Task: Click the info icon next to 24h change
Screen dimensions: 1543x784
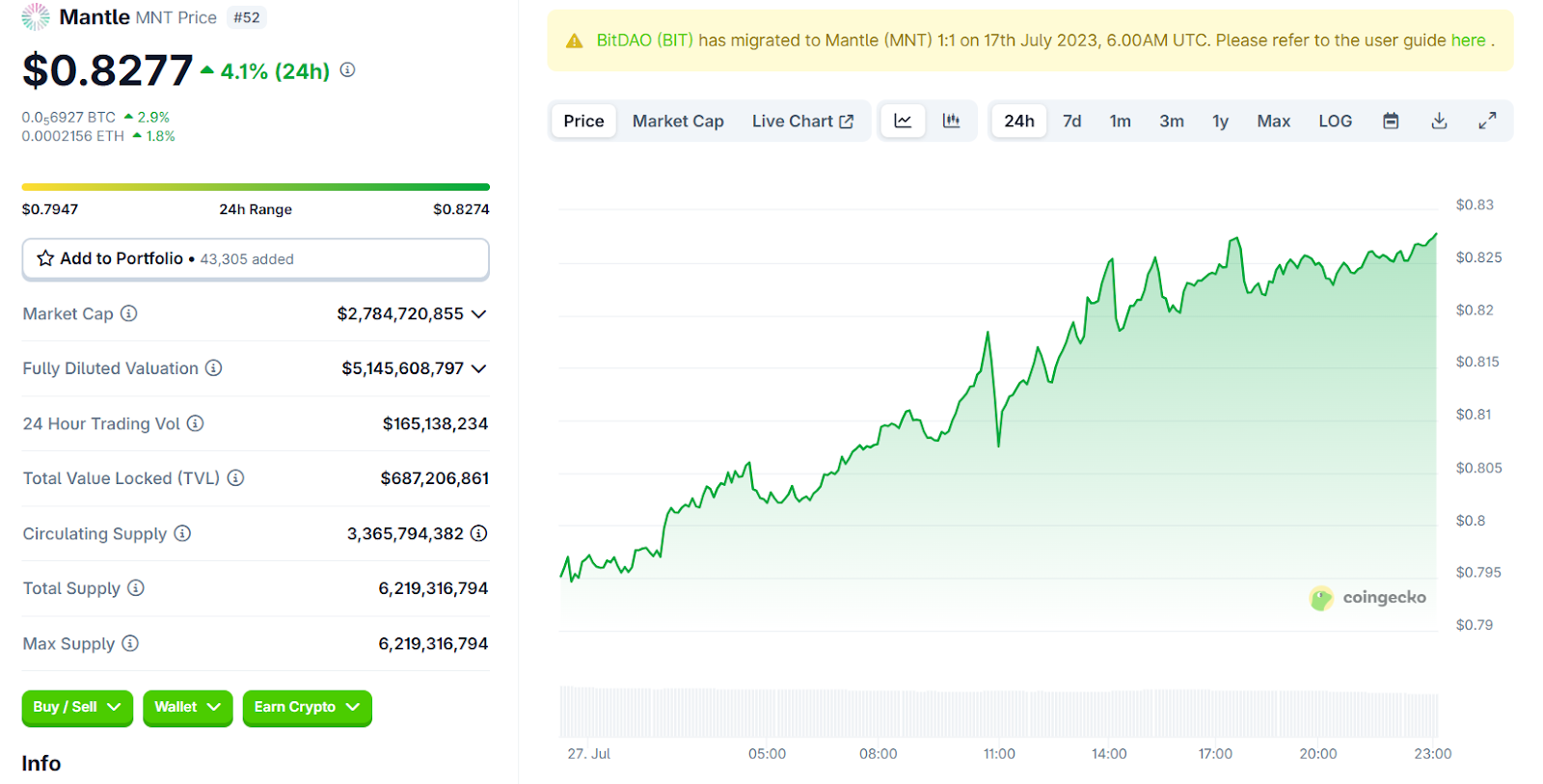Action: point(348,70)
